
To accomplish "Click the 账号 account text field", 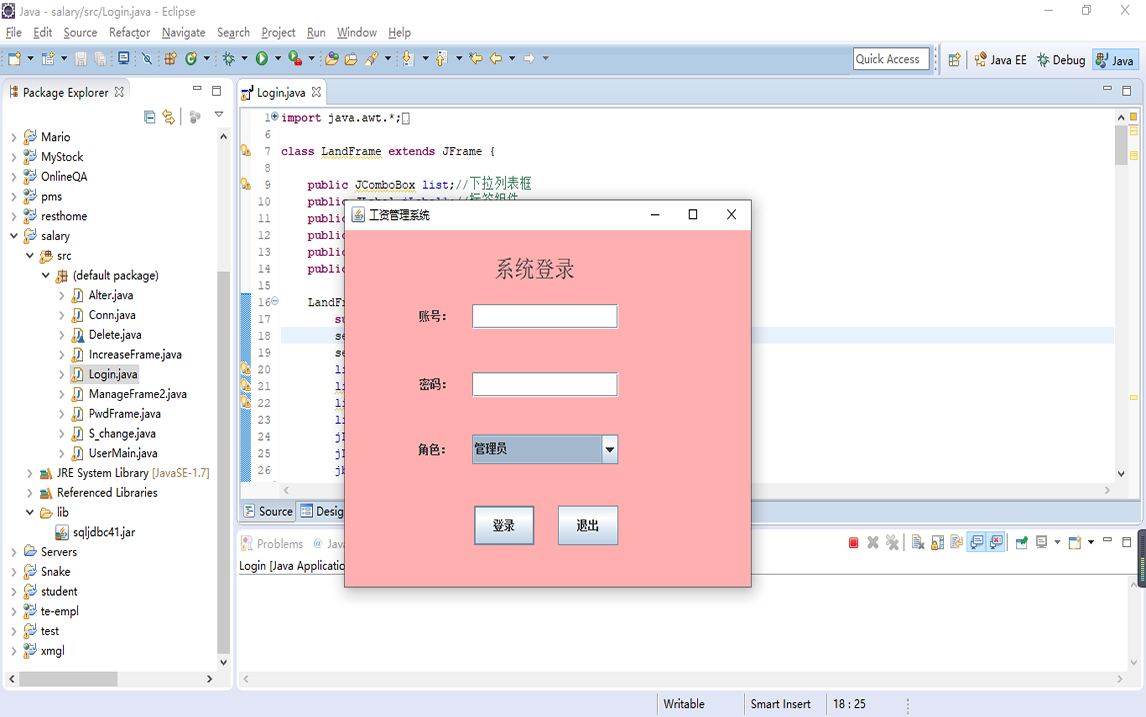I will [544, 316].
